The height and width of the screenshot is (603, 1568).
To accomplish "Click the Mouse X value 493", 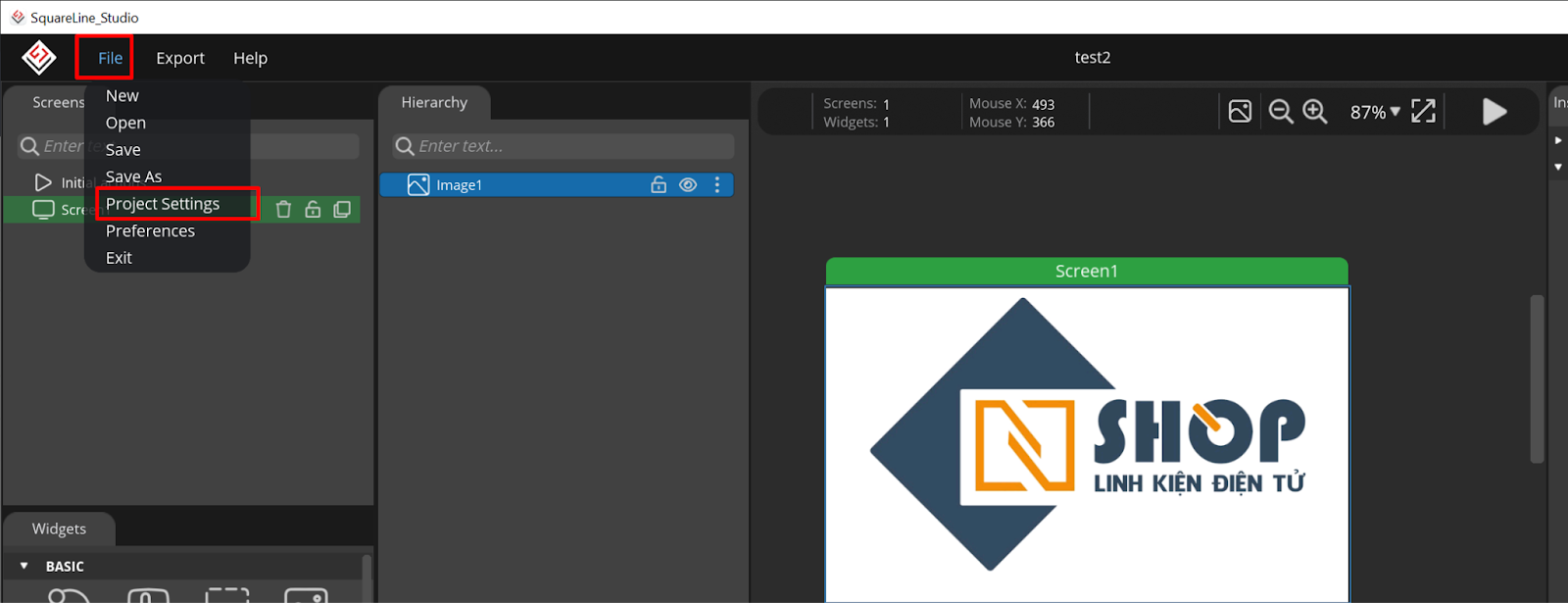I will coord(1043,104).
